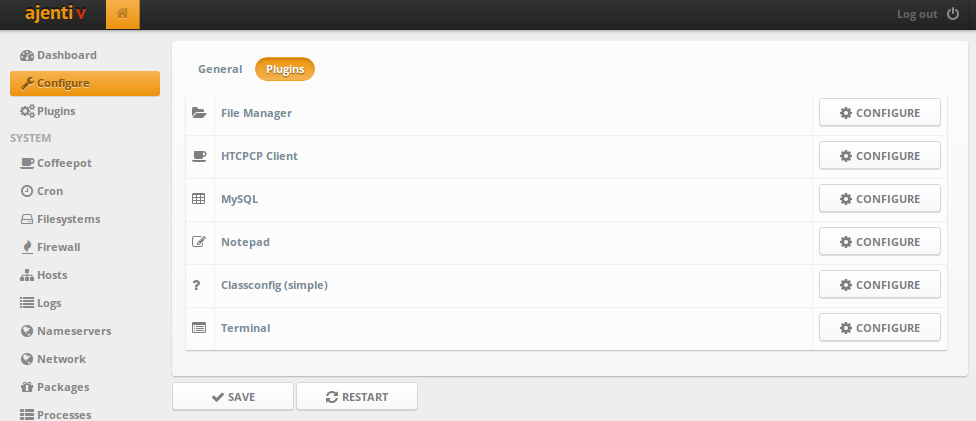The height and width of the screenshot is (421, 976).
Task: Select the Plugins tab
Action: point(285,69)
